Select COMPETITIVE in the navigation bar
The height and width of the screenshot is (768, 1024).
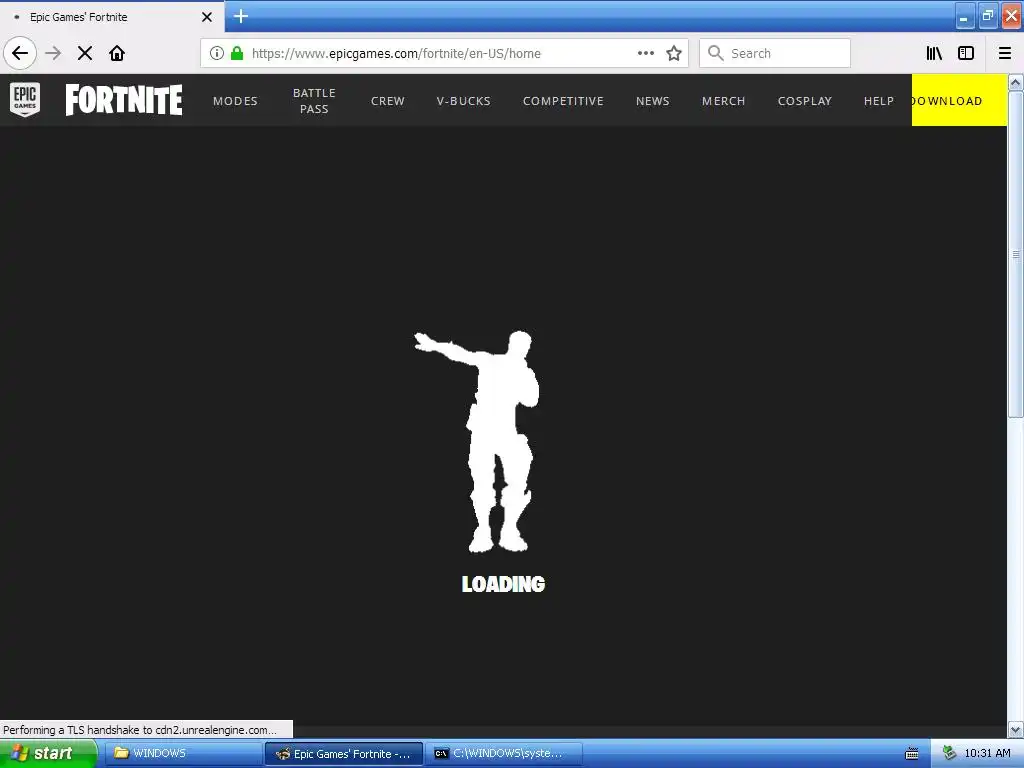[563, 101]
